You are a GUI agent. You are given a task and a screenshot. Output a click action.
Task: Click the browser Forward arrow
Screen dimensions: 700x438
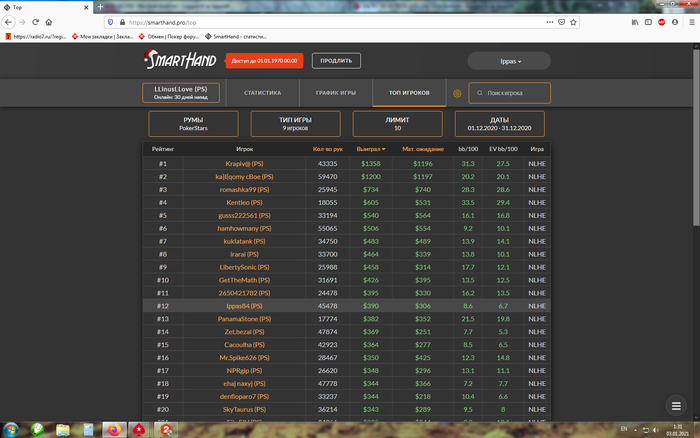[x=22, y=22]
